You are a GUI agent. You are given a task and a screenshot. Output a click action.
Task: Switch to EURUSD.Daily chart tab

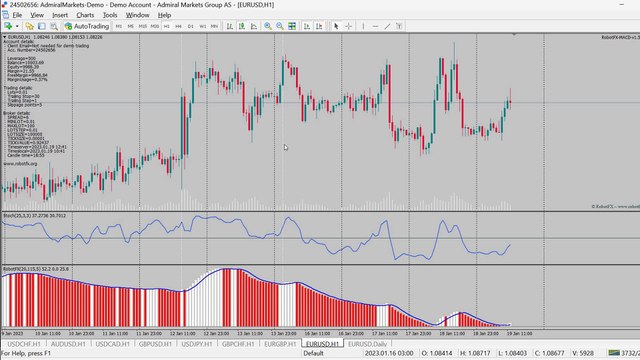click(367, 344)
